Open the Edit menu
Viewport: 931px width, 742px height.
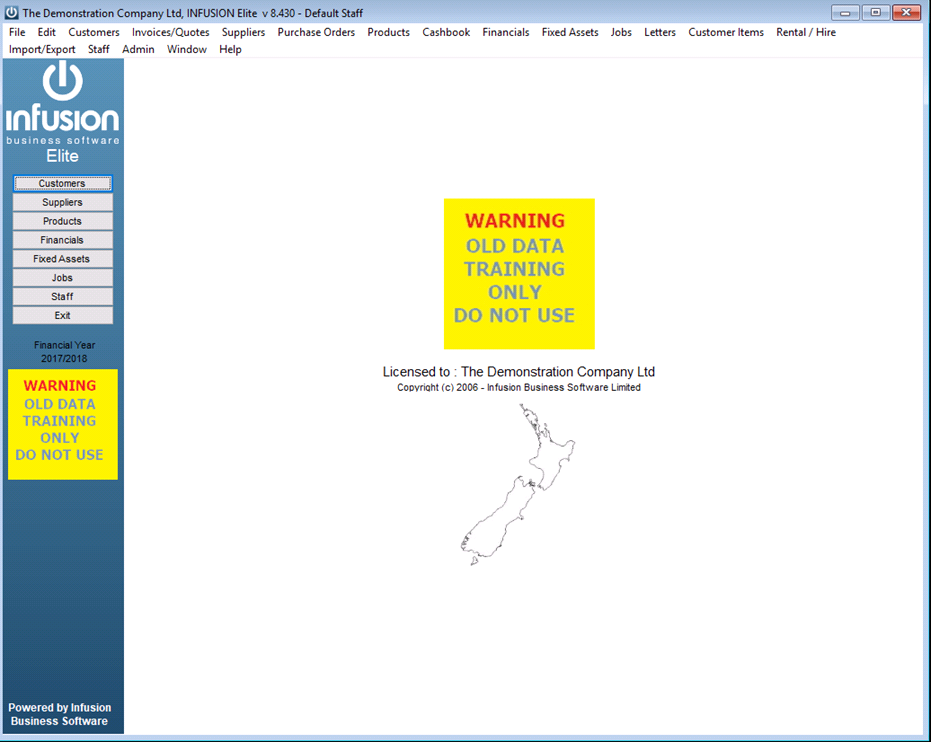point(46,32)
